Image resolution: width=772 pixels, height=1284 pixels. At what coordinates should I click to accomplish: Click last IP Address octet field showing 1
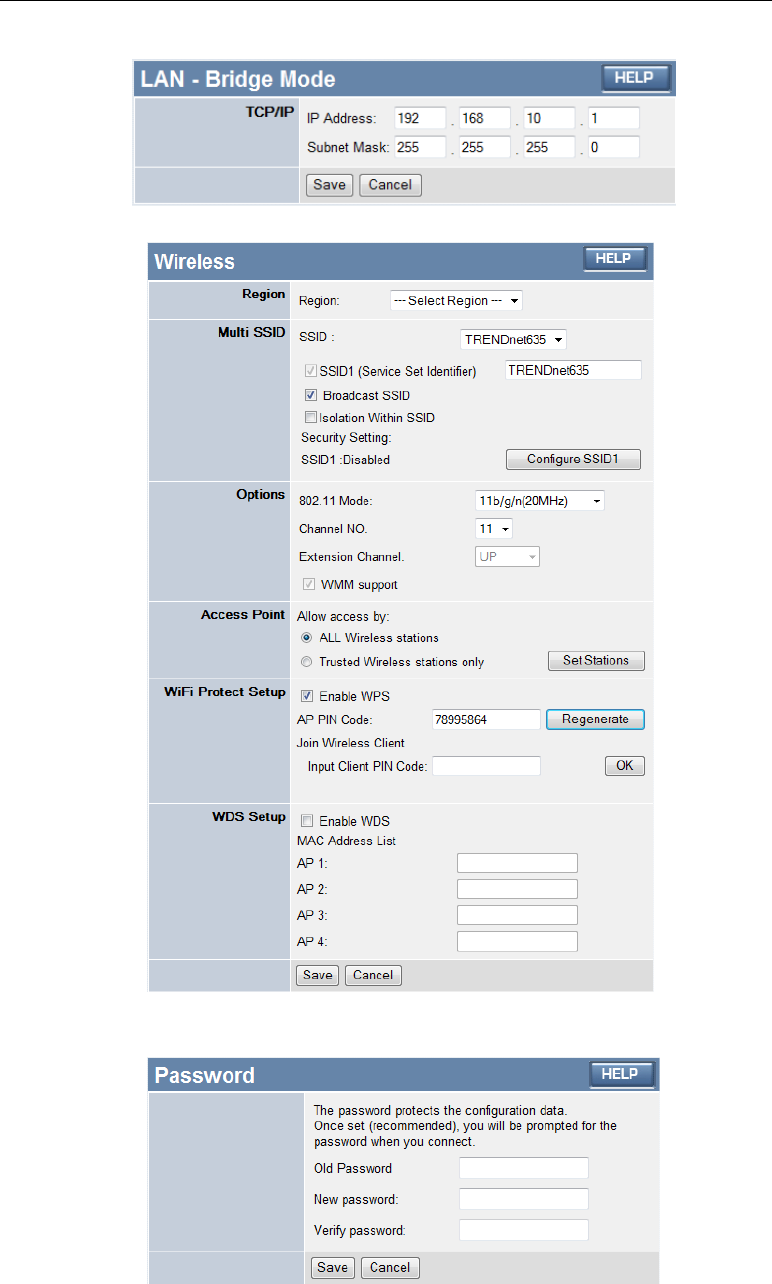(614, 118)
